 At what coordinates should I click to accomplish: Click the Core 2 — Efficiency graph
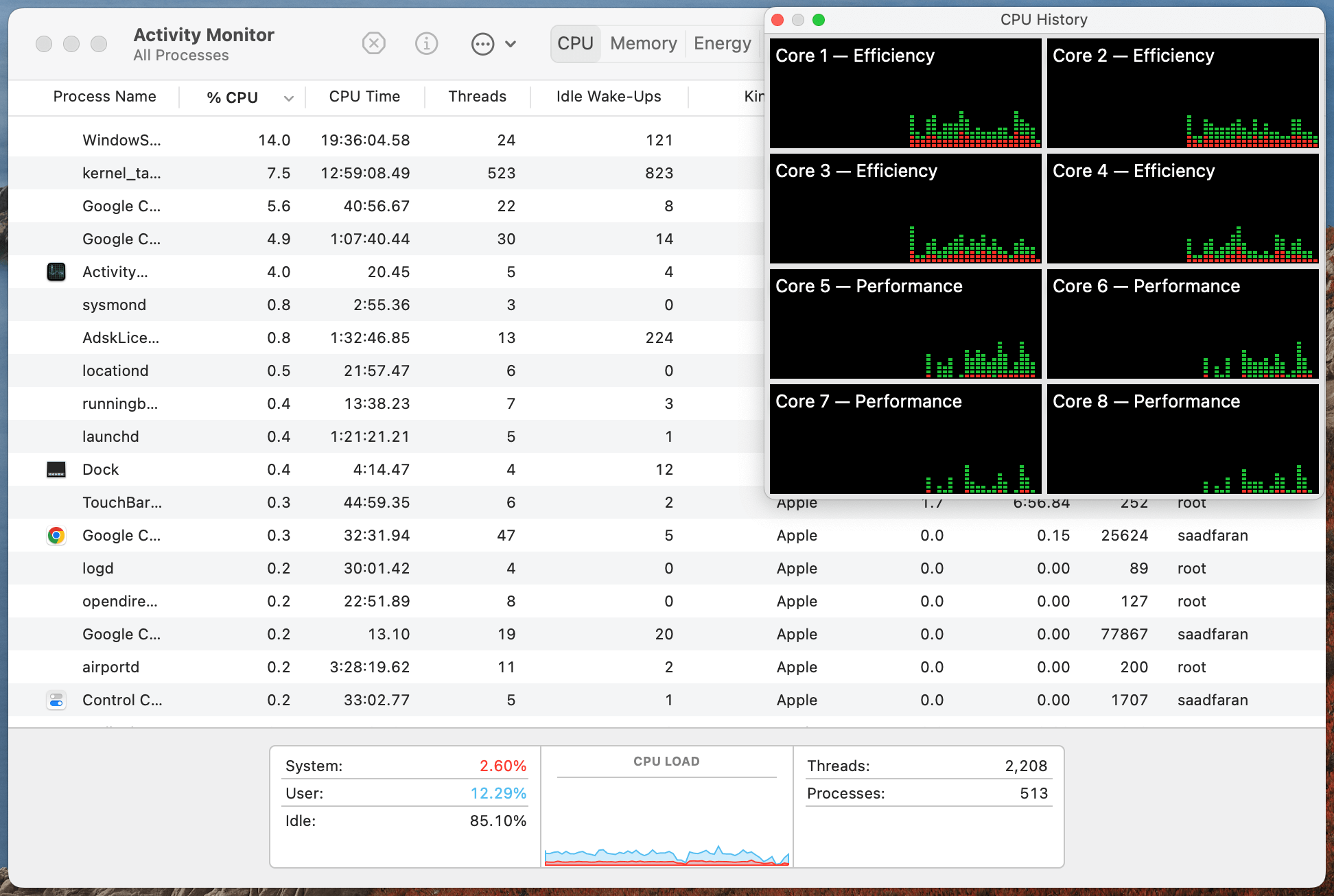click(x=1183, y=93)
